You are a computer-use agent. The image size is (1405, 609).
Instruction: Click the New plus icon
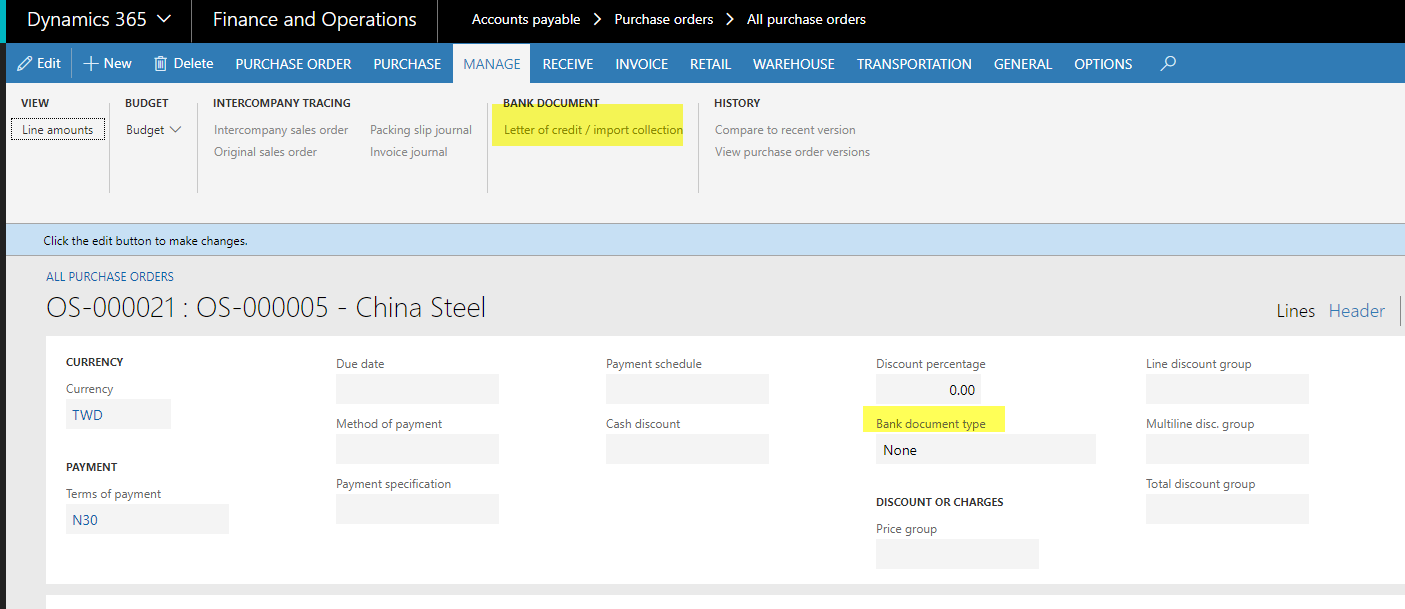click(x=91, y=63)
